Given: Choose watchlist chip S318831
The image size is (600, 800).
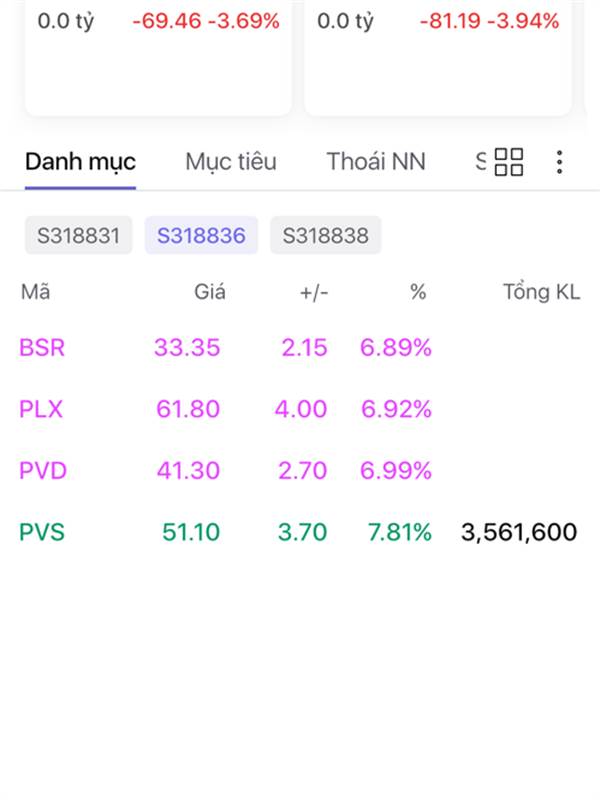Looking at the screenshot, I should 78,236.
